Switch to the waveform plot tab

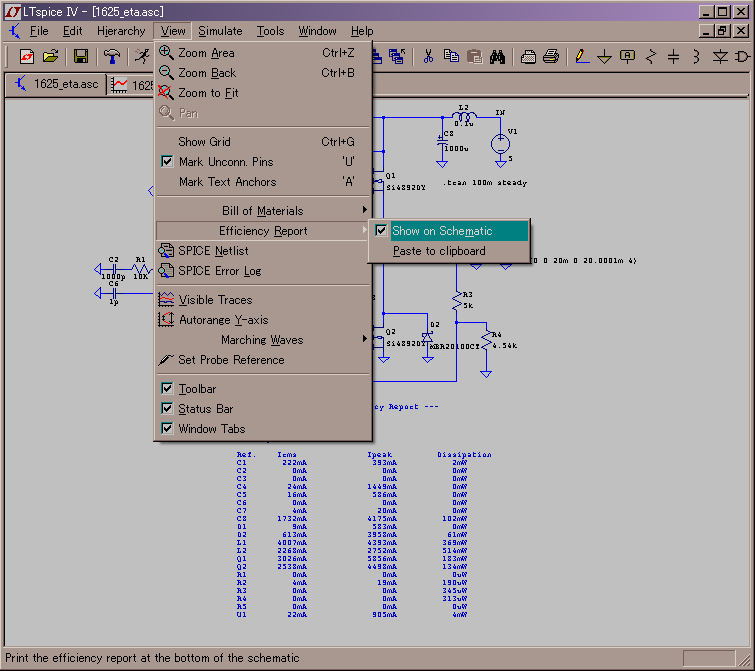click(131, 85)
